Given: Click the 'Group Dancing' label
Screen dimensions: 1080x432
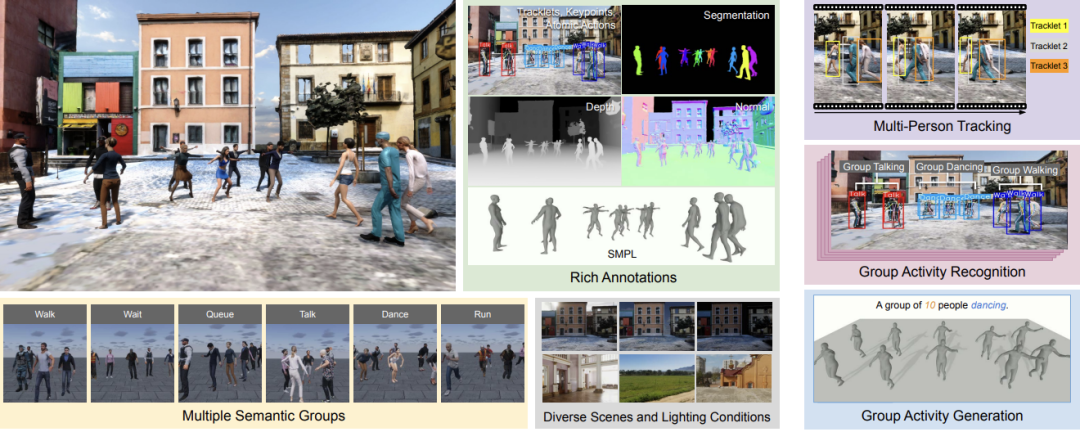Looking at the screenshot, I should (949, 167).
